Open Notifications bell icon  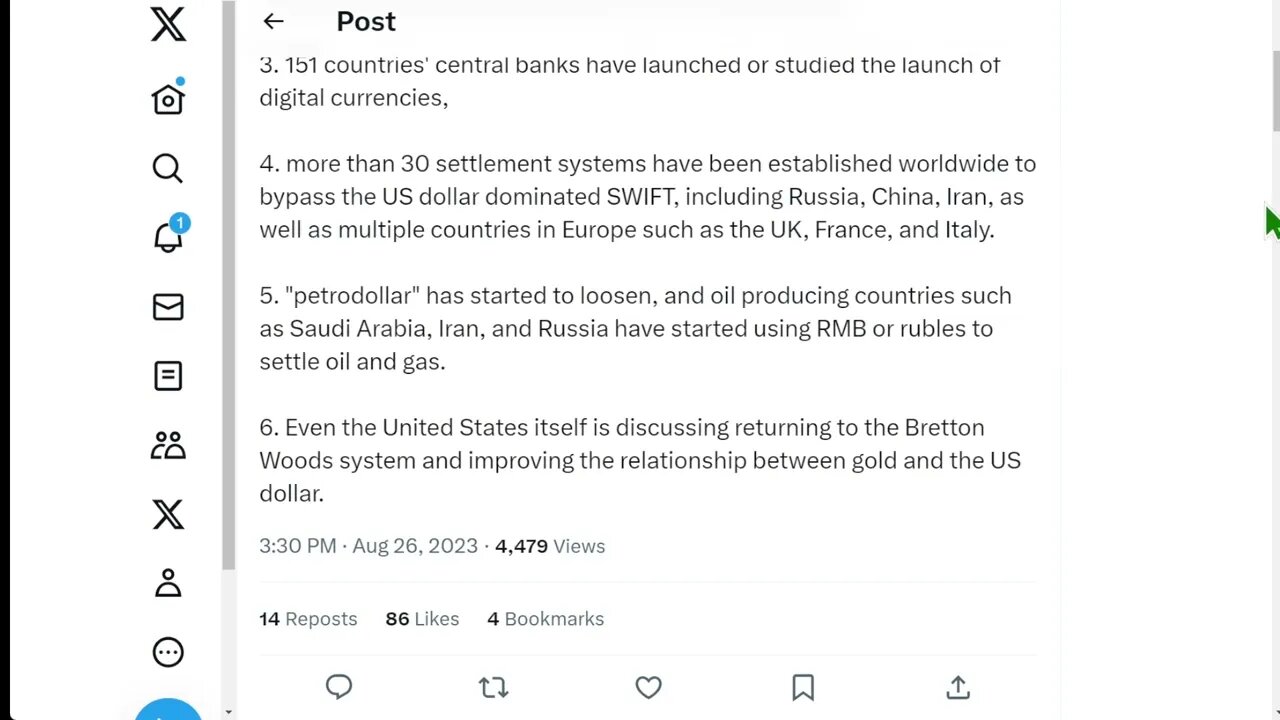(x=168, y=237)
